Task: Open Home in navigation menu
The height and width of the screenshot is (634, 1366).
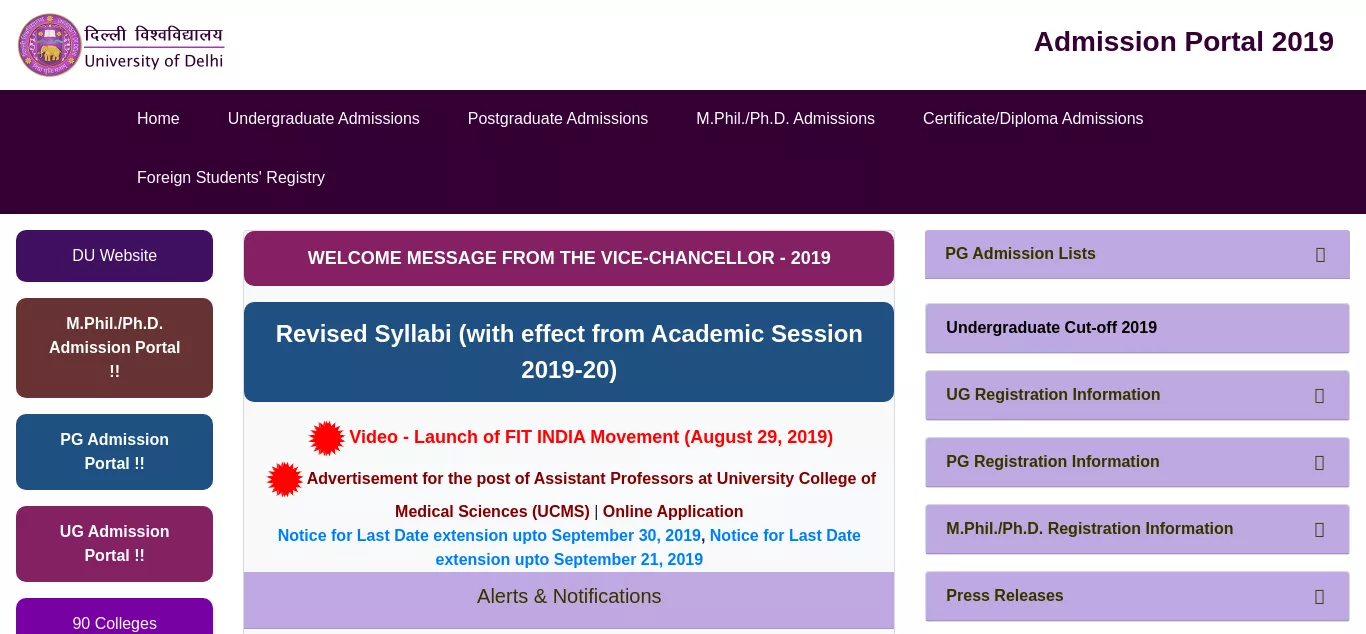Action: [158, 119]
